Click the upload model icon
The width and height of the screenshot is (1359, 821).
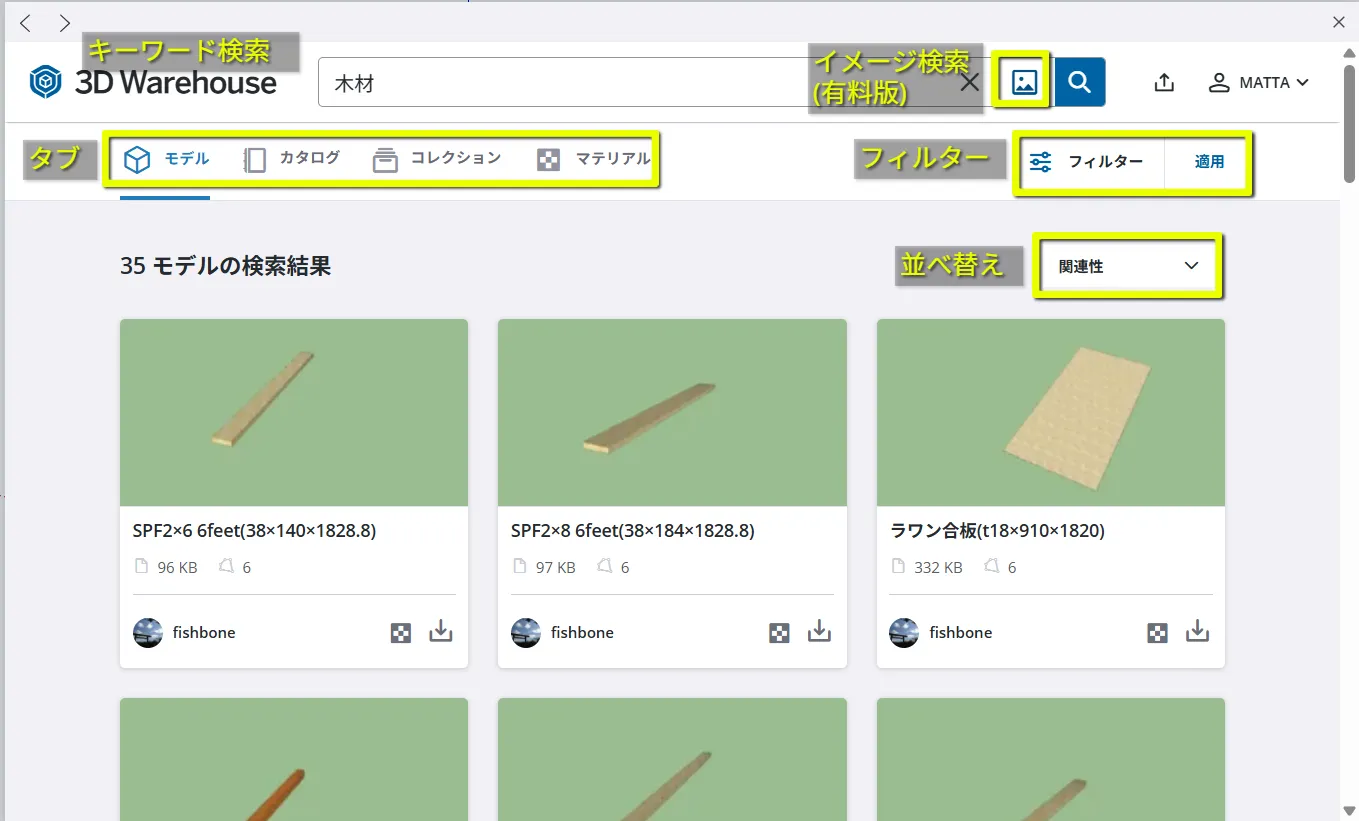tap(1164, 83)
